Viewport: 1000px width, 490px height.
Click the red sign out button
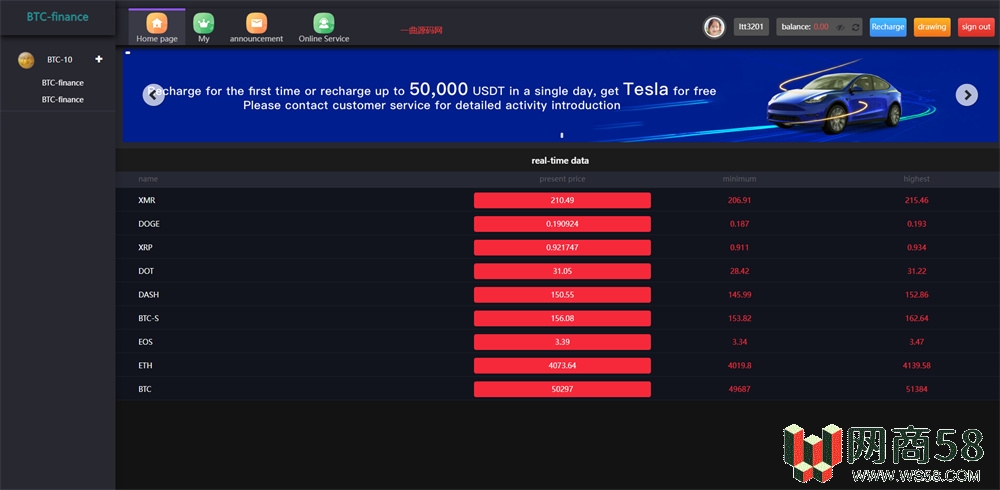pos(976,27)
